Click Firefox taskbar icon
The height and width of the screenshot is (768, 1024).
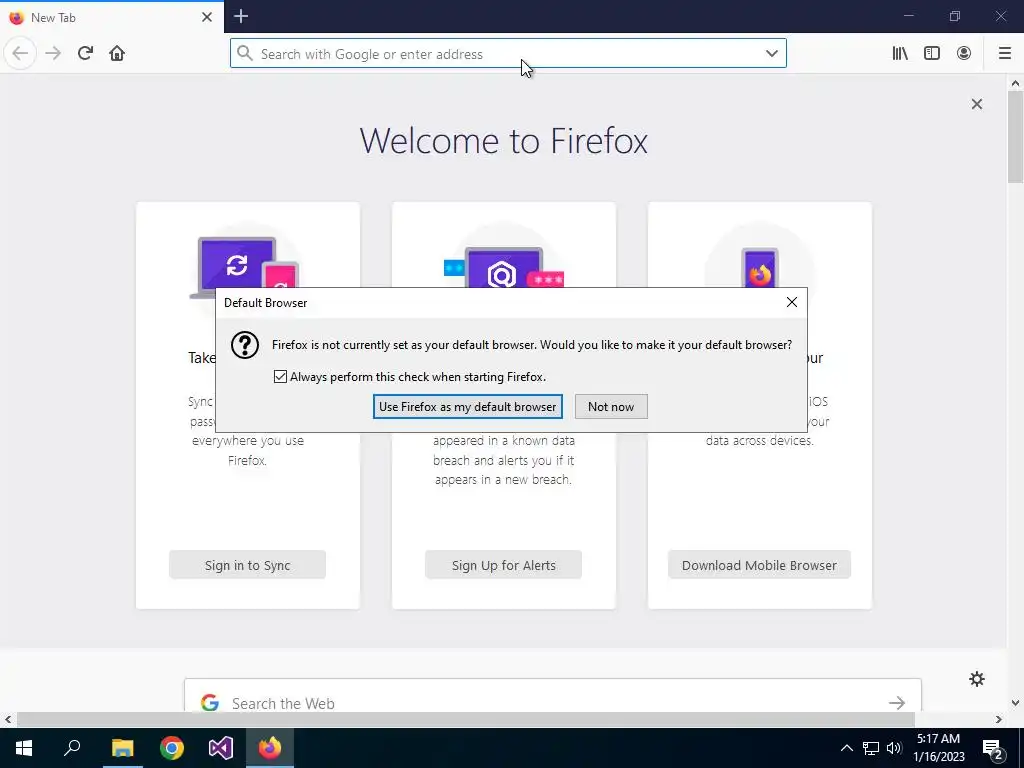(x=270, y=748)
